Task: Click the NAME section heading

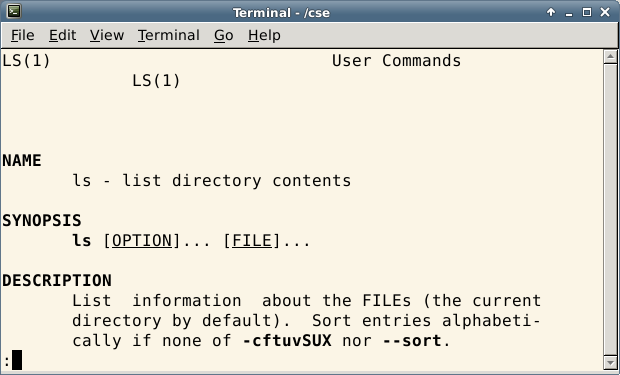Action: 22,161
